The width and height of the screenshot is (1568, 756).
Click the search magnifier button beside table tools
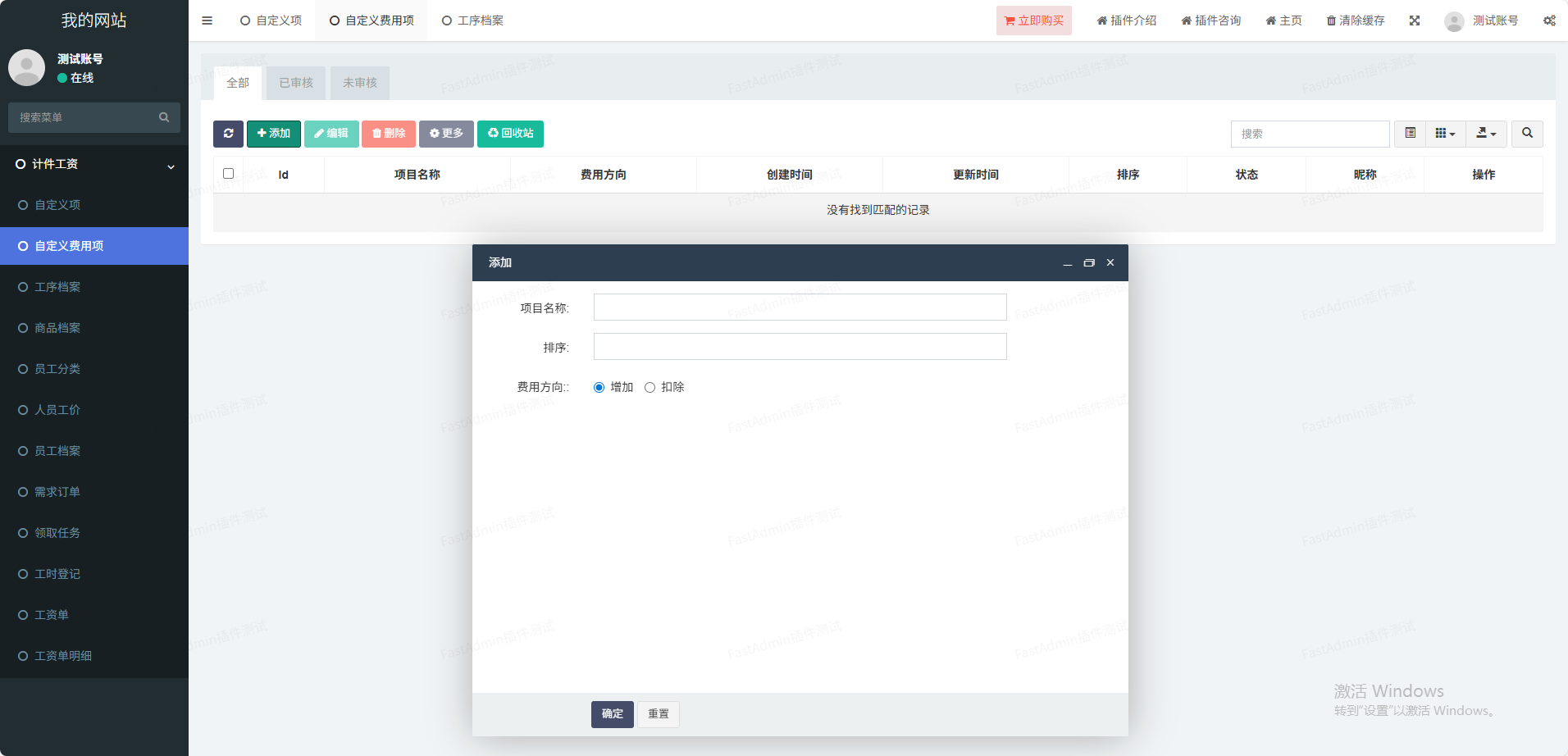1527,134
